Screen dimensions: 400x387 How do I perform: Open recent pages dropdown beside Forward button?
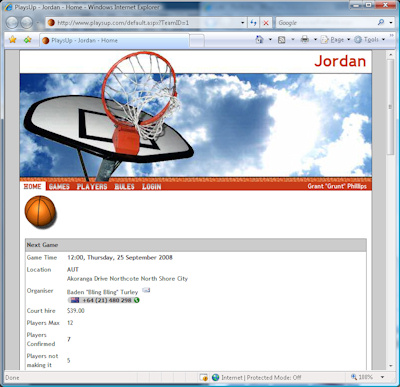(x=38, y=23)
